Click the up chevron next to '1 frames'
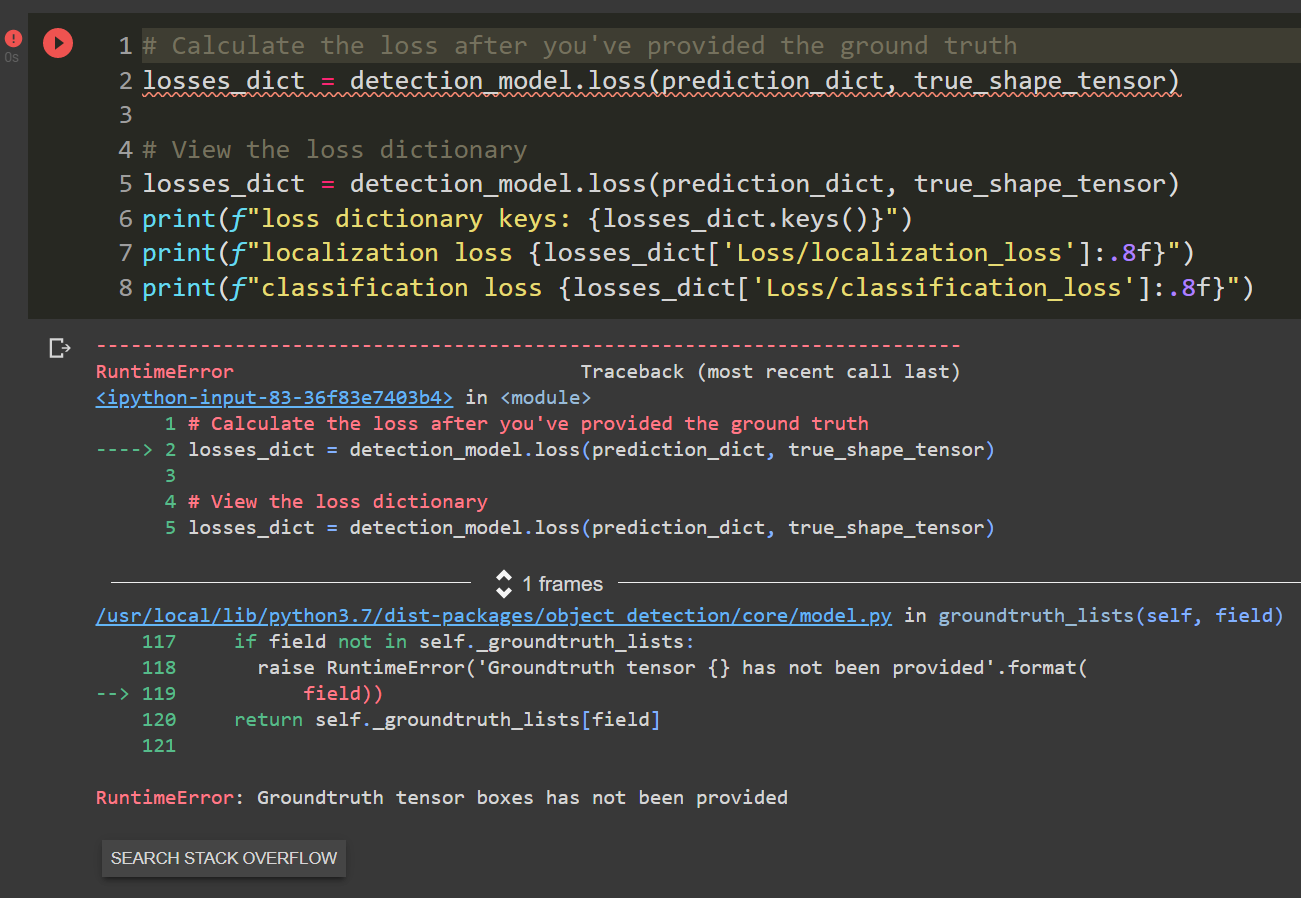Image resolution: width=1301 pixels, height=898 pixels. (504, 578)
